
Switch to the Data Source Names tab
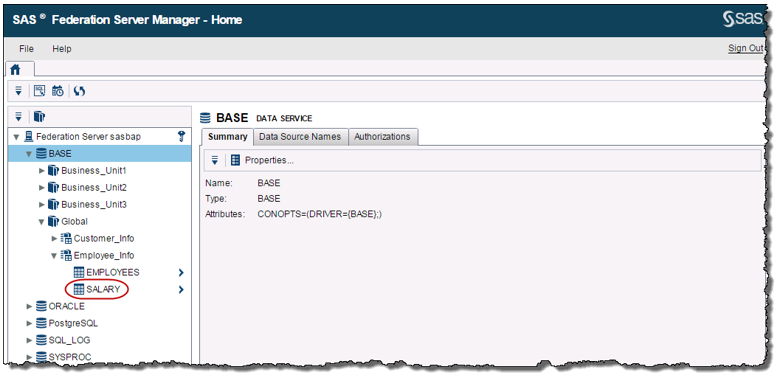point(300,137)
